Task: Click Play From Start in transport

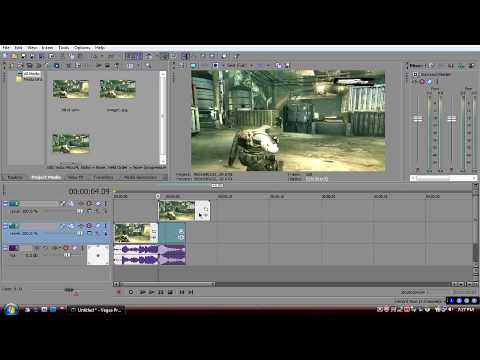Action: tap(142, 292)
